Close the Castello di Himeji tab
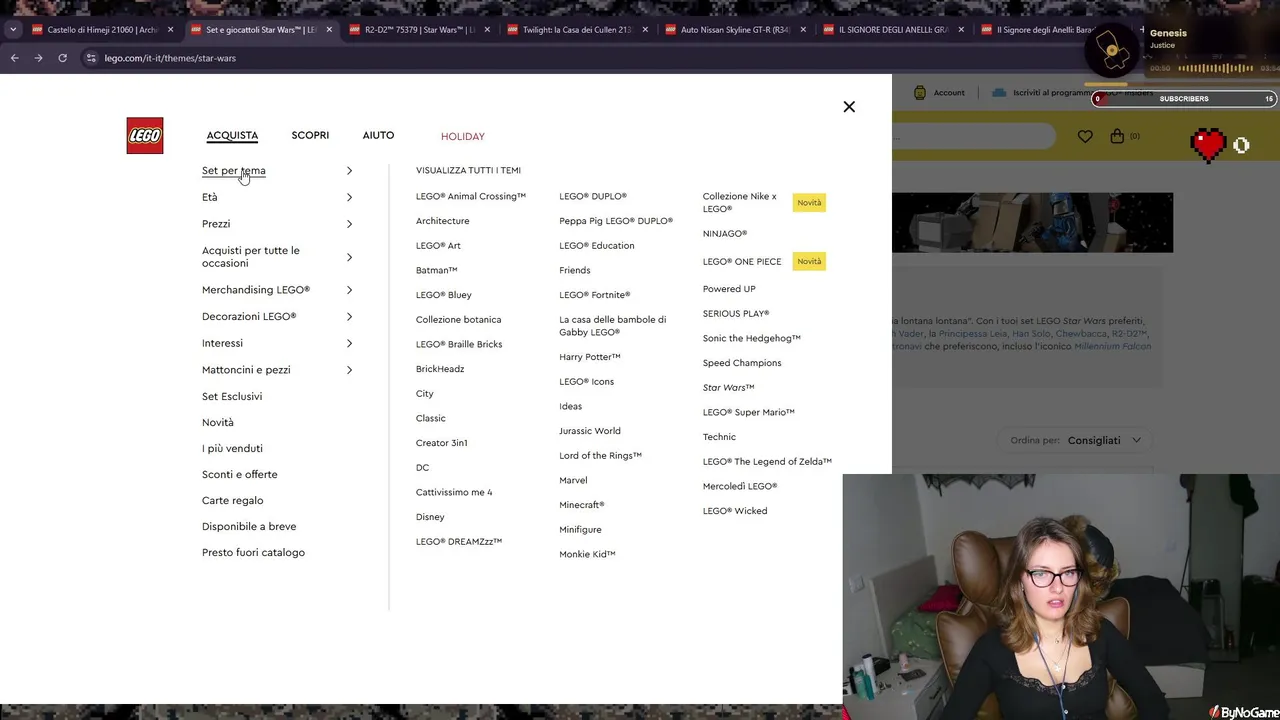The image size is (1280, 720). 170,30
